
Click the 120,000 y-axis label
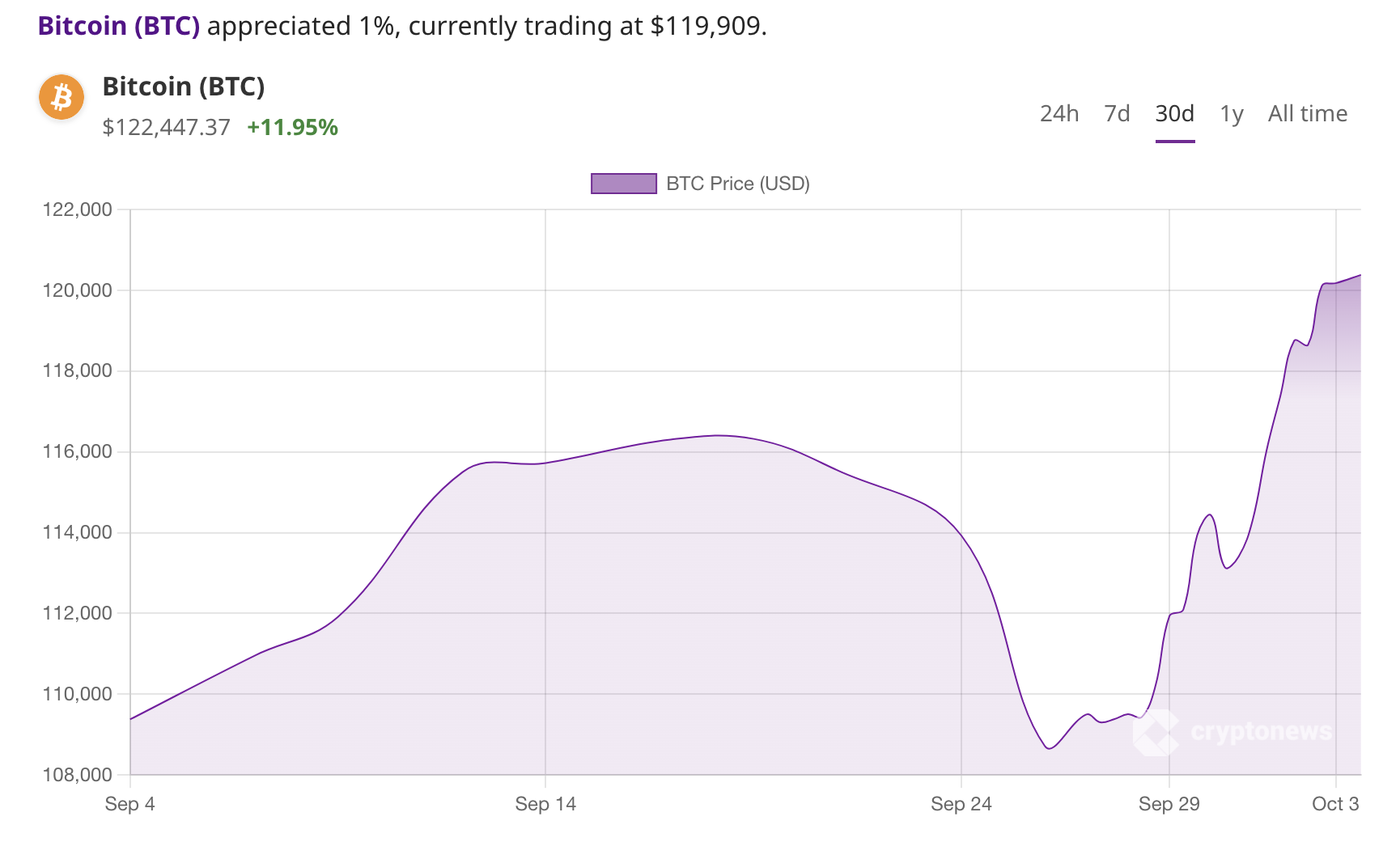[x=77, y=290]
